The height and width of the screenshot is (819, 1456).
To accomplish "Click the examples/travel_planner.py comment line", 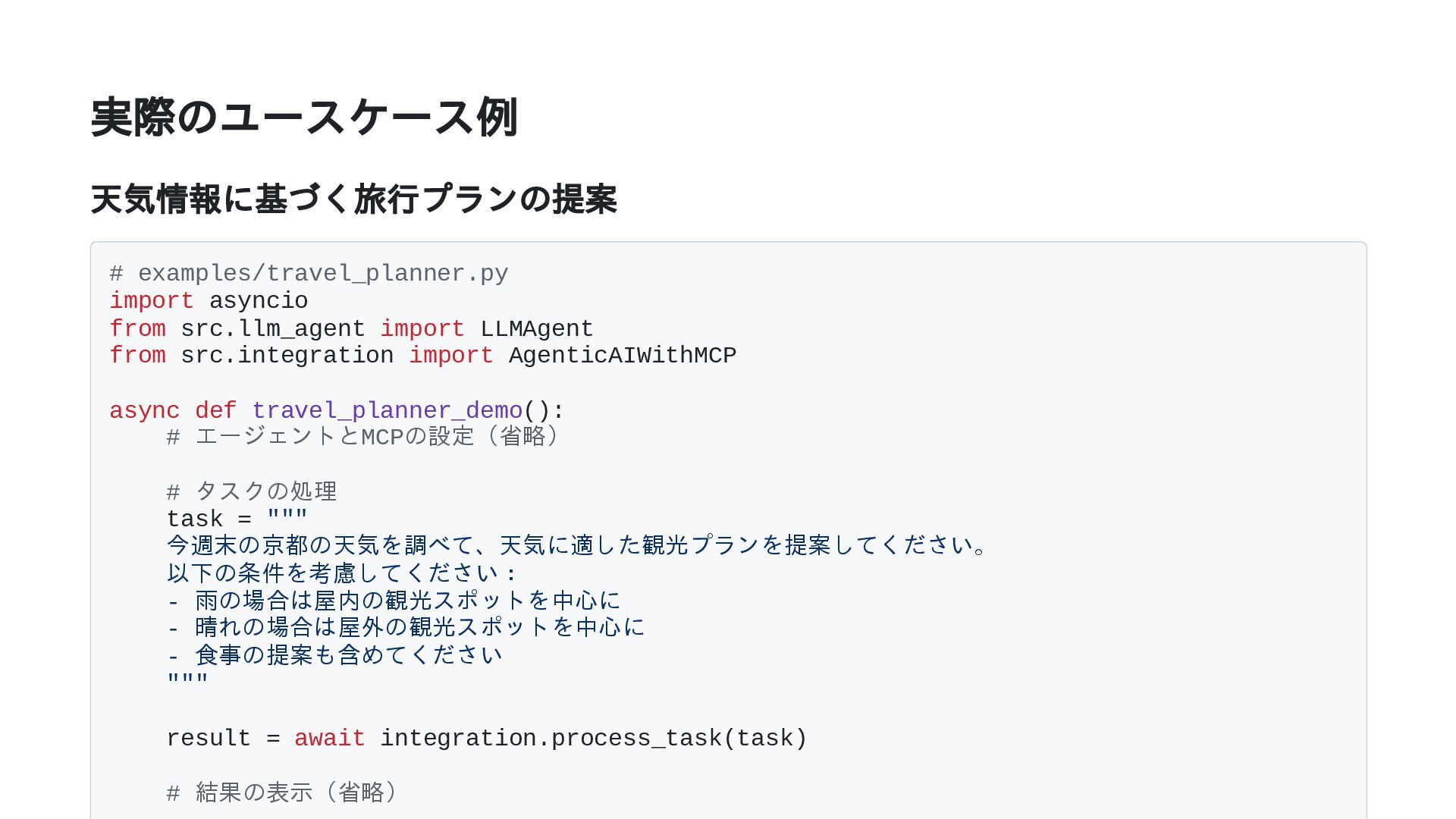I will [309, 274].
